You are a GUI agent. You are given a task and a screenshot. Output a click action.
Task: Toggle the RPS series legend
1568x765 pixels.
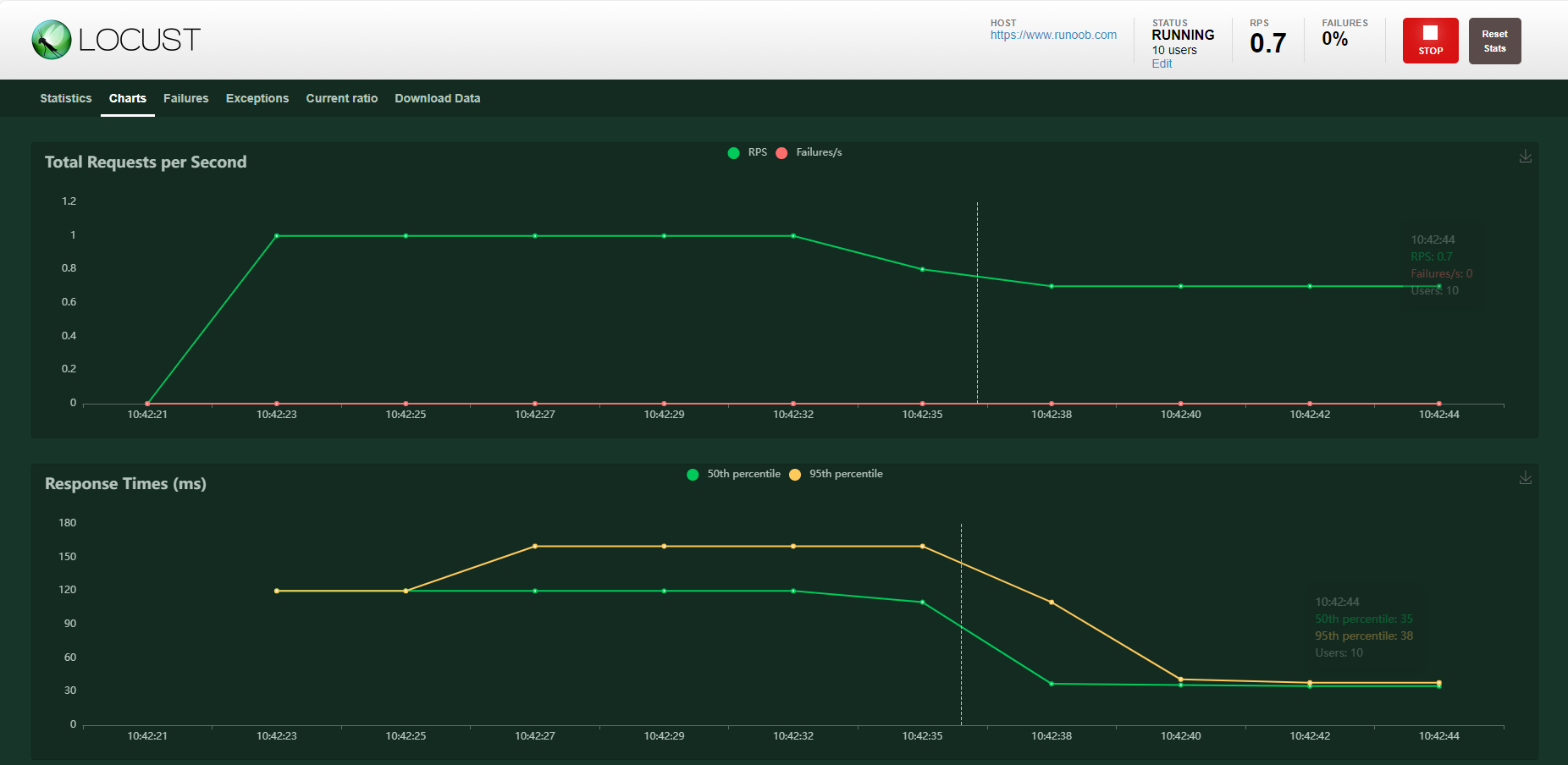coord(748,152)
